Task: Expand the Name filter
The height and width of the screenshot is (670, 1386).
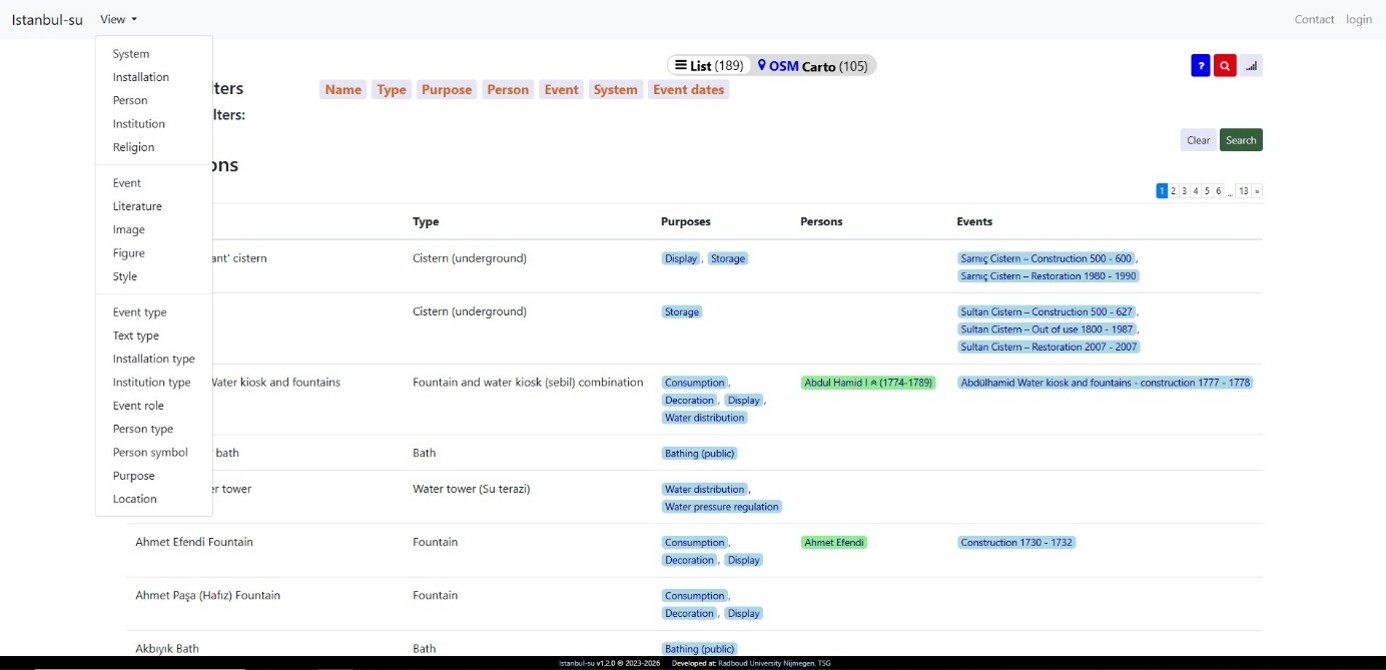Action: 343,90
